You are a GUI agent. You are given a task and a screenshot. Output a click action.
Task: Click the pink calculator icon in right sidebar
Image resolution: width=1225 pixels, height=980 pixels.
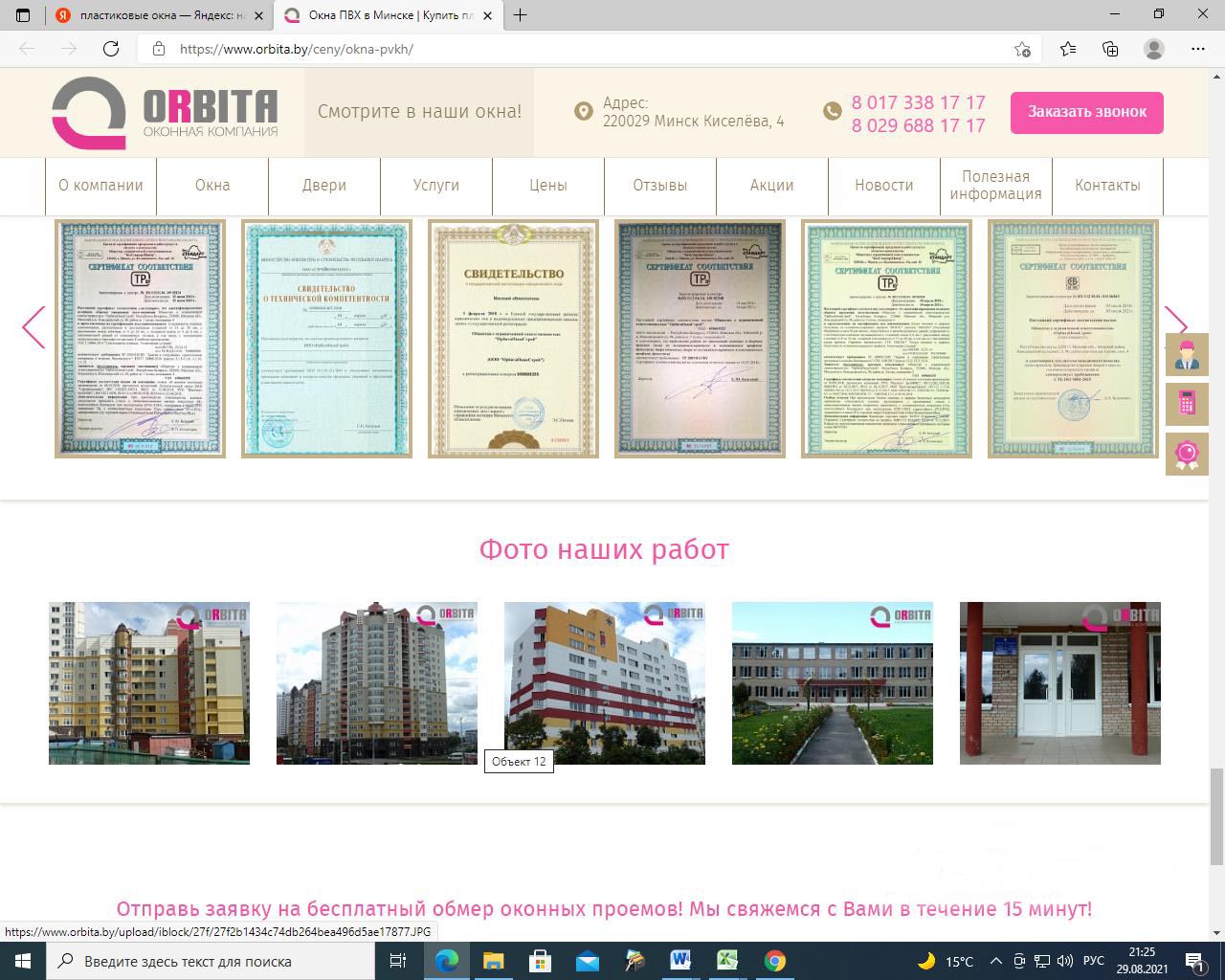click(1187, 404)
